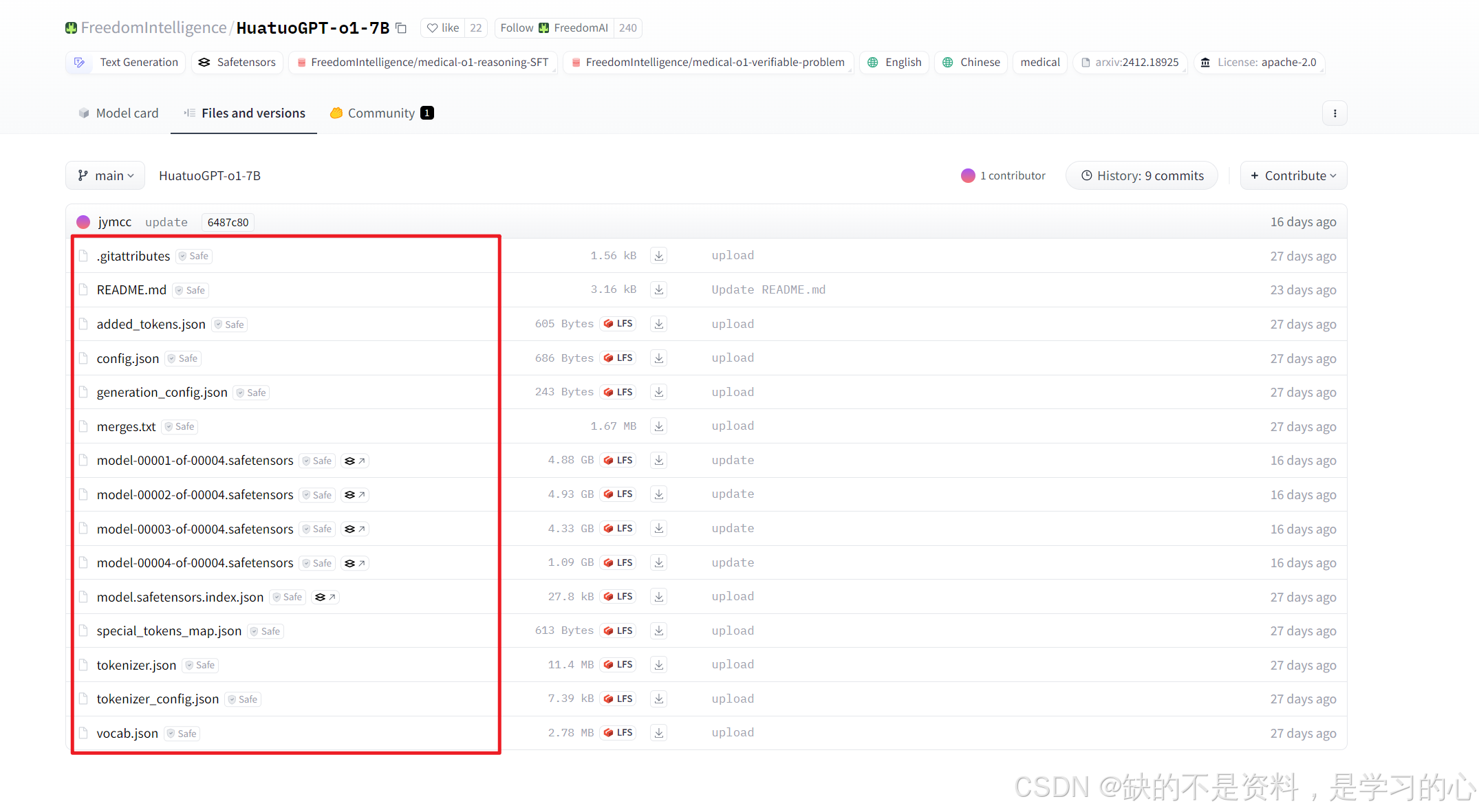Expand the main branch dropdown

point(105,176)
